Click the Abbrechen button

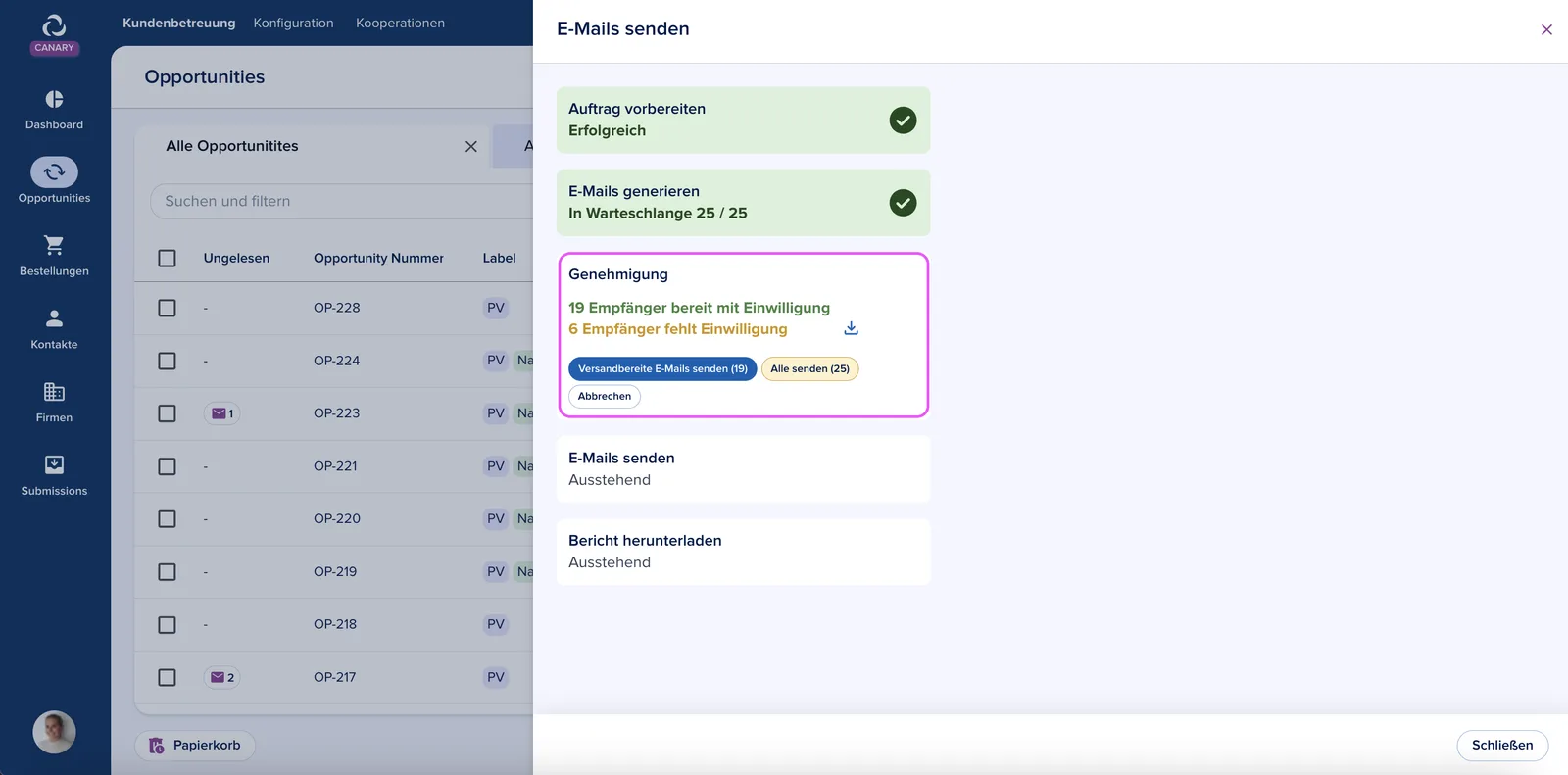tap(605, 397)
